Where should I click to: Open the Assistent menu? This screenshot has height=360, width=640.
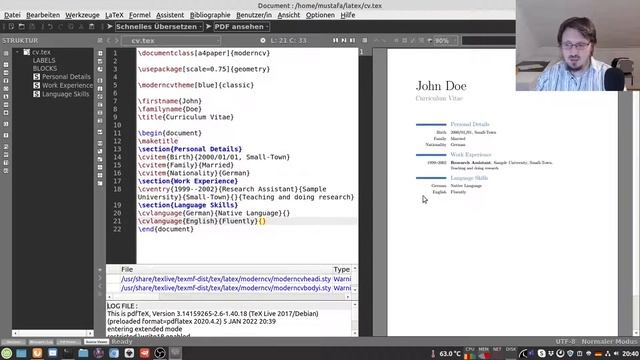[170, 15]
